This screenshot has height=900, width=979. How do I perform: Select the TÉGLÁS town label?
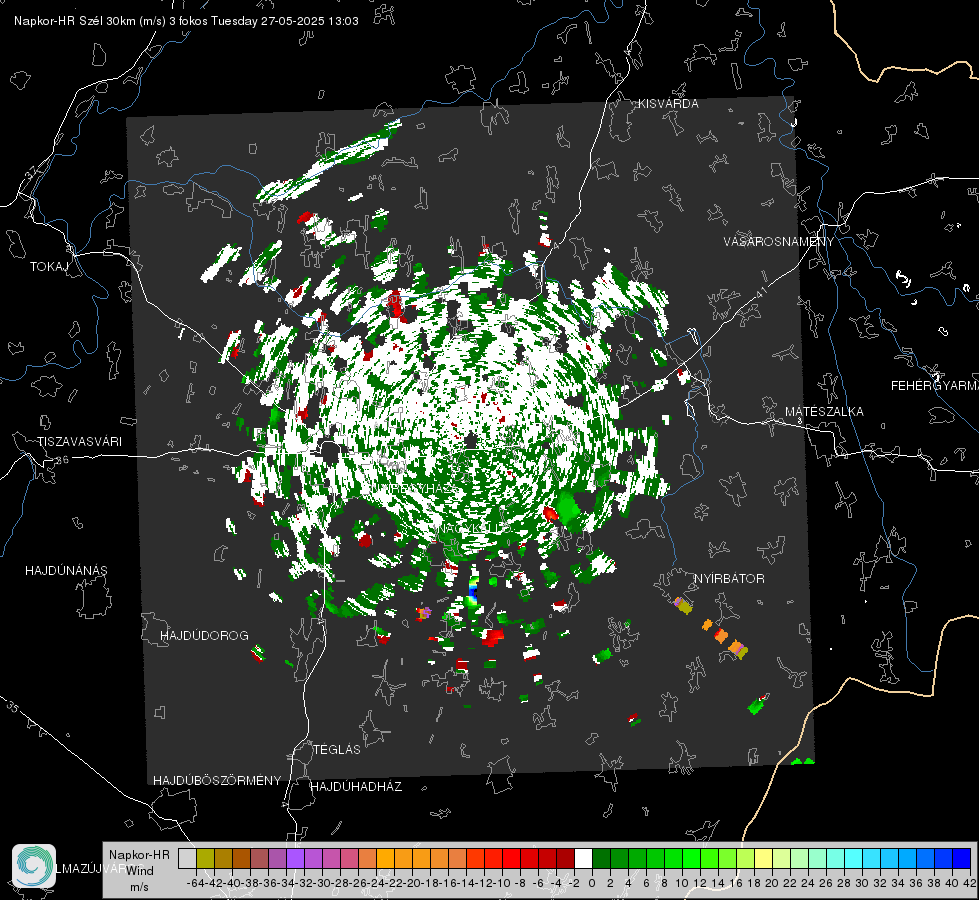coord(337,749)
